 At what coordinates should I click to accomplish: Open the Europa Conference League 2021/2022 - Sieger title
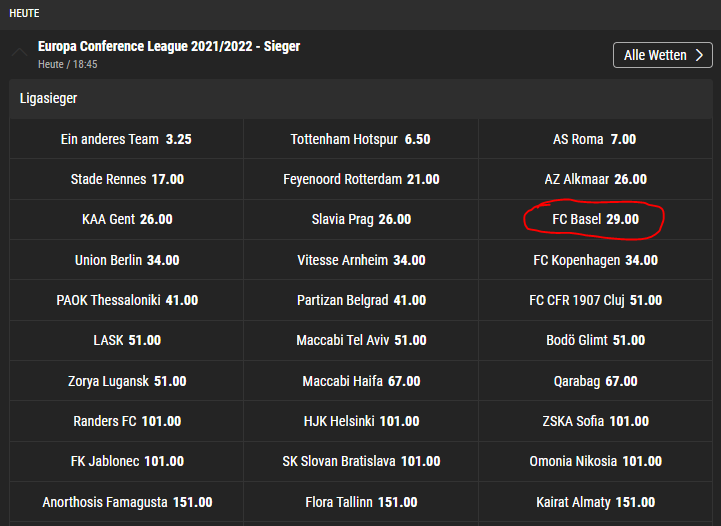169,46
